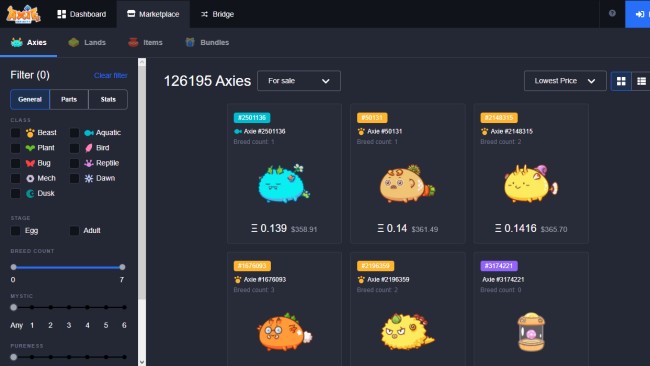This screenshot has width=650, height=366.
Task: Click the Dusk moon class icon
Action: pyautogui.click(x=30, y=193)
